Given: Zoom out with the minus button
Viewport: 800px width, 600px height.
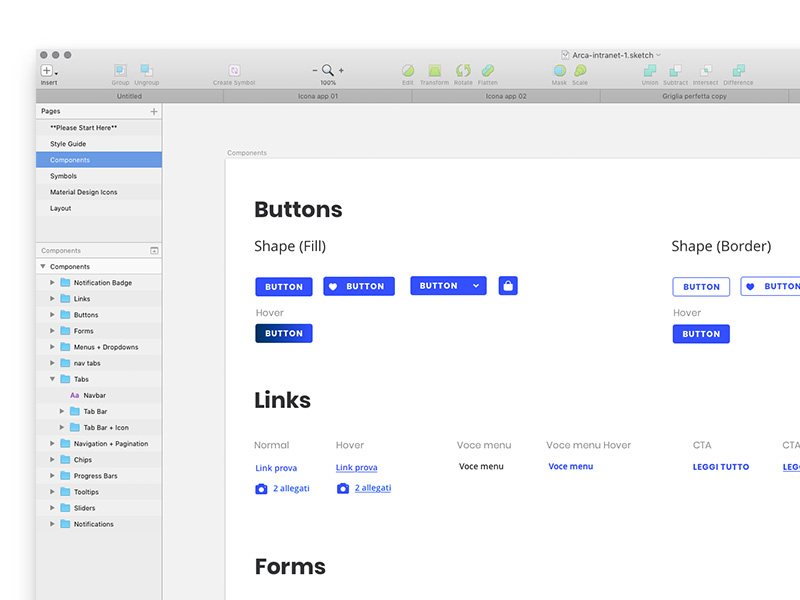Looking at the screenshot, I should (315, 70).
